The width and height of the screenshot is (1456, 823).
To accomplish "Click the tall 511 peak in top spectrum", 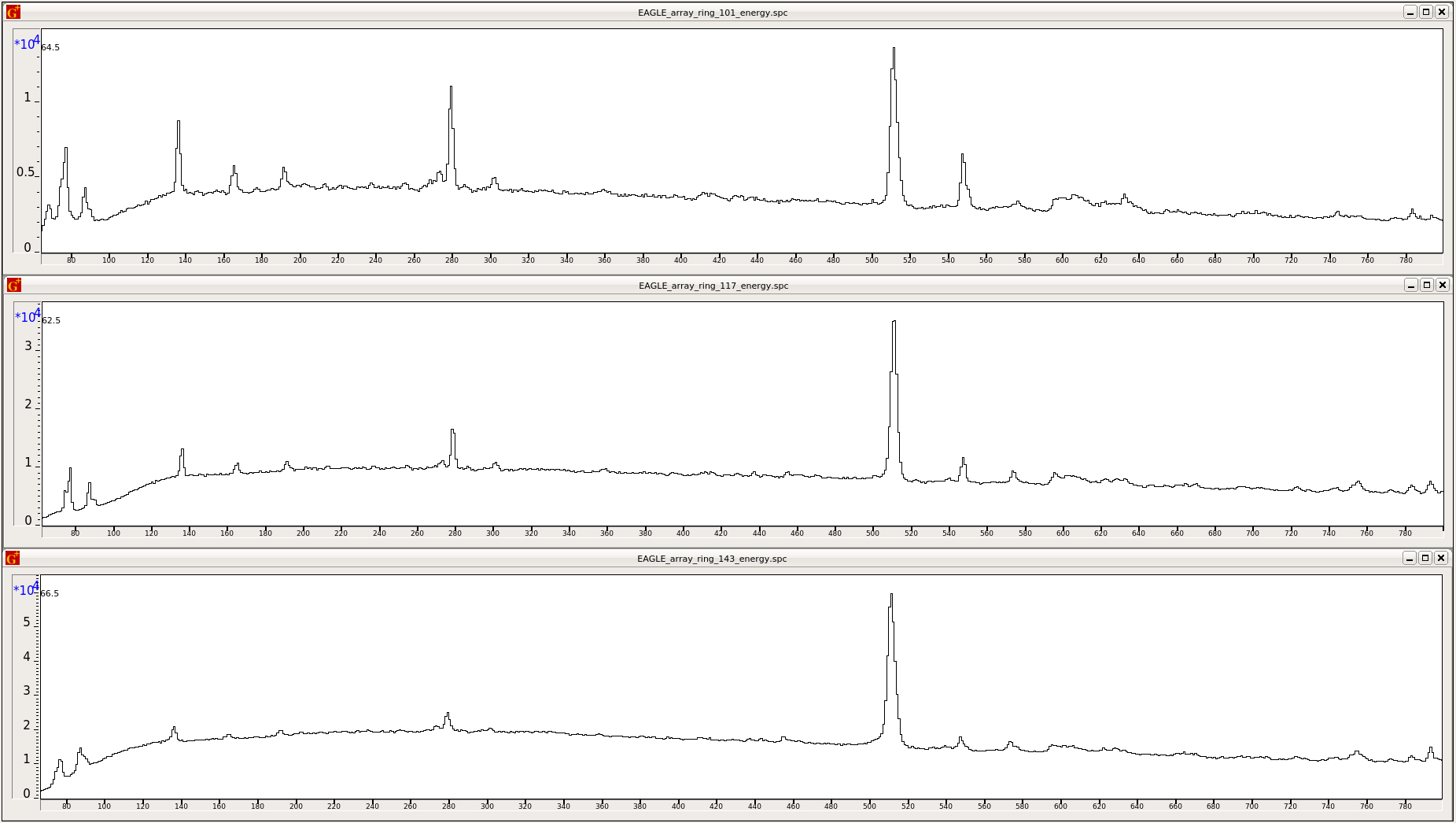I will tap(894, 79).
